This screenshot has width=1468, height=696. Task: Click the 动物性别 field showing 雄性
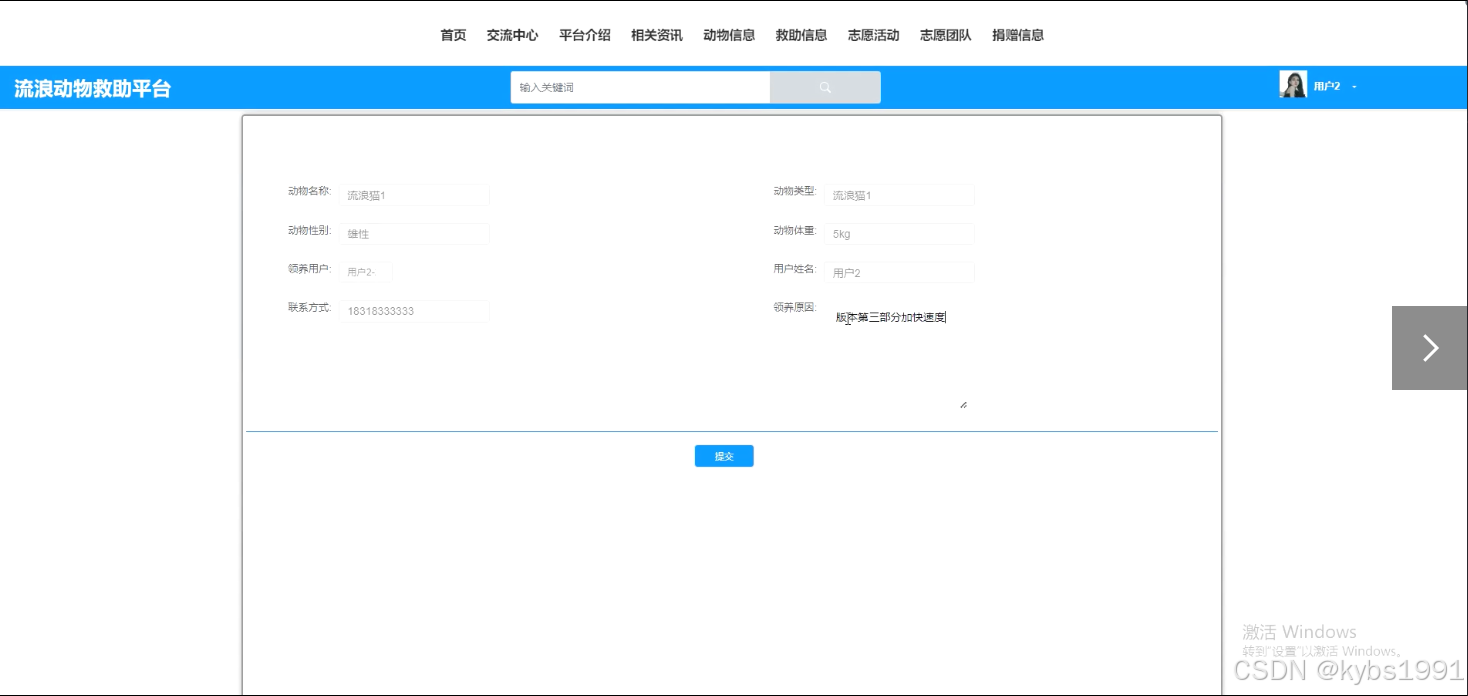tap(414, 233)
